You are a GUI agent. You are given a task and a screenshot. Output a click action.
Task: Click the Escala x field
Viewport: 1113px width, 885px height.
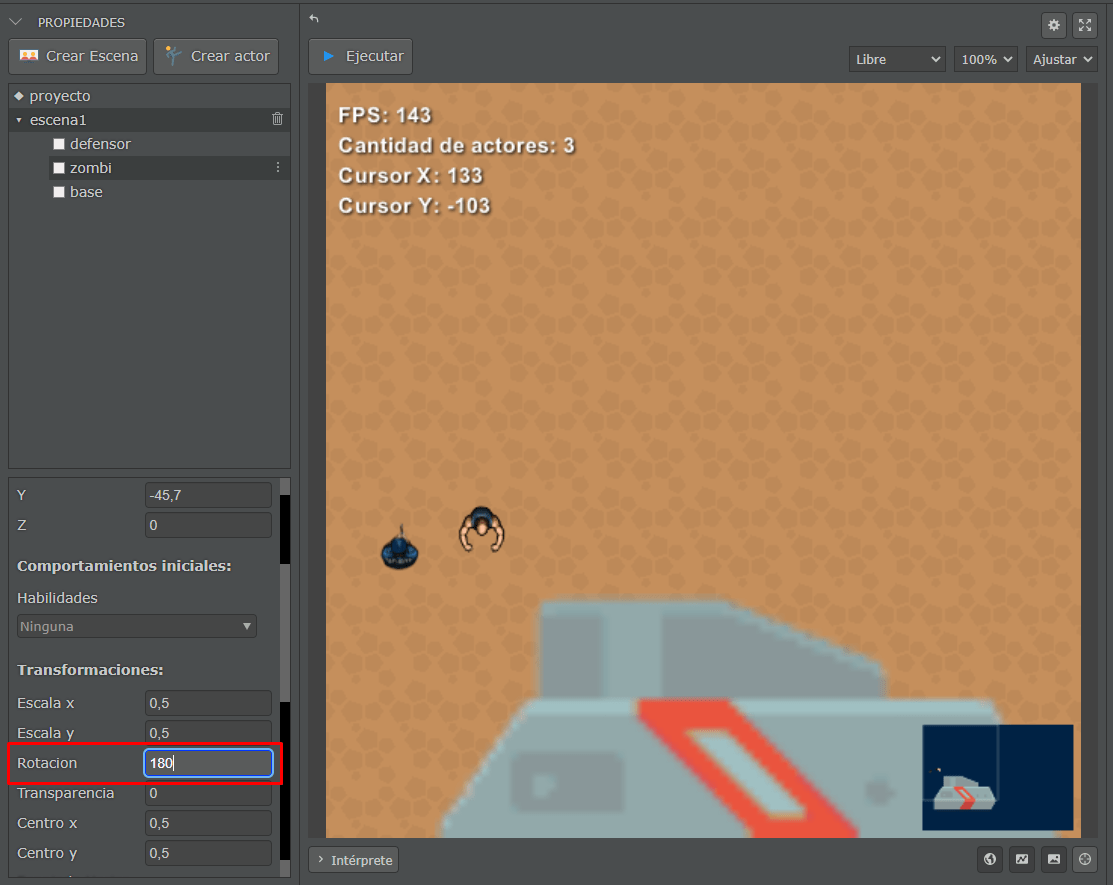pos(208,703)
